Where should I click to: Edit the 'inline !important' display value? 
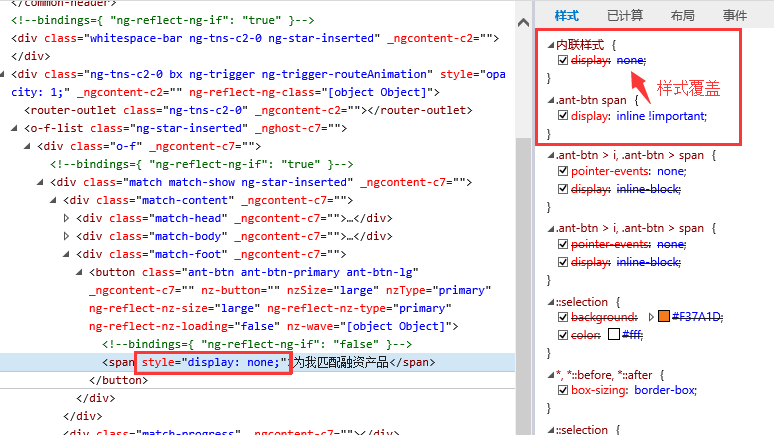661,116
